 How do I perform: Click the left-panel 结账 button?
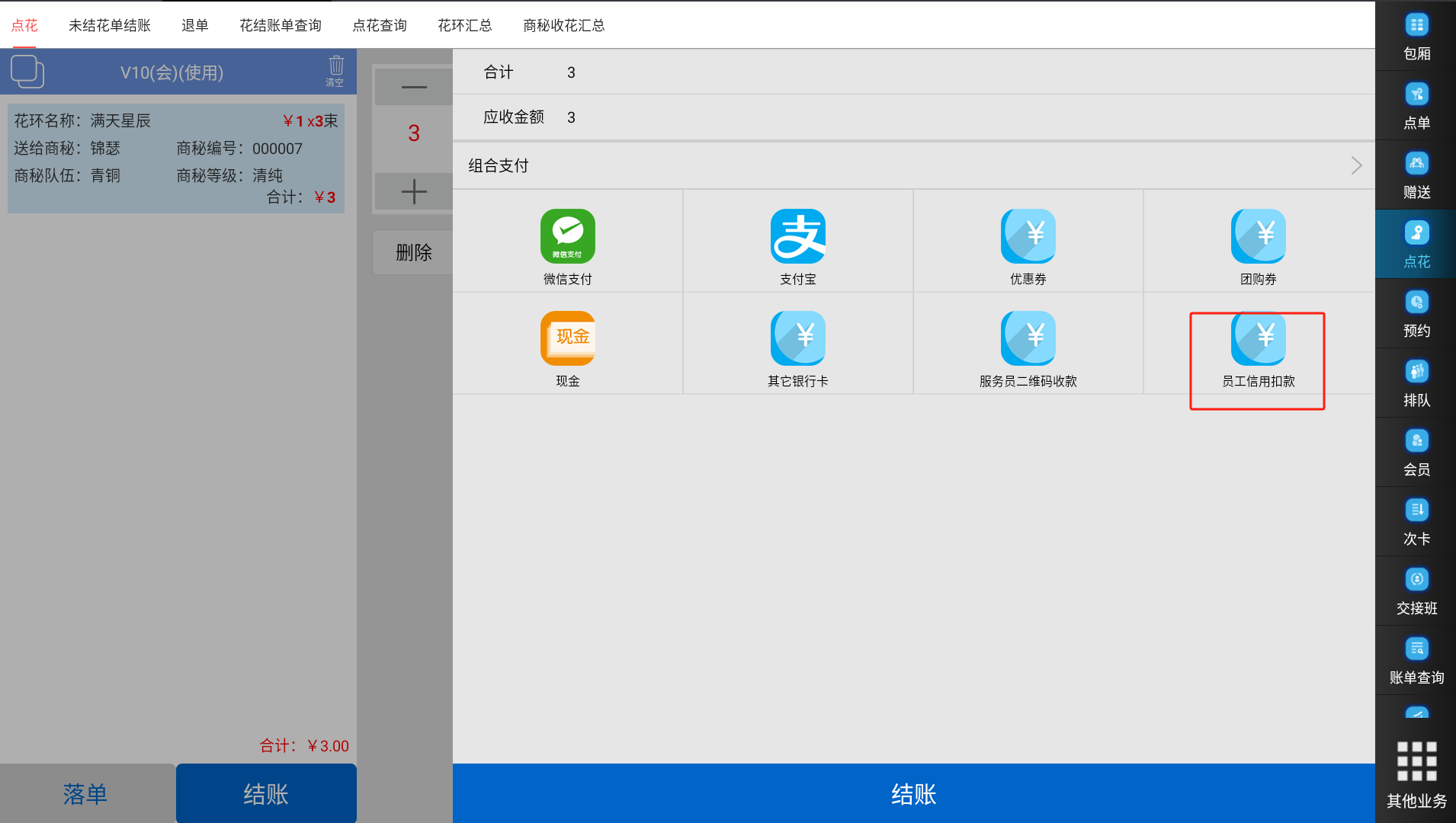pyautogui.click(x=266, y=793)
